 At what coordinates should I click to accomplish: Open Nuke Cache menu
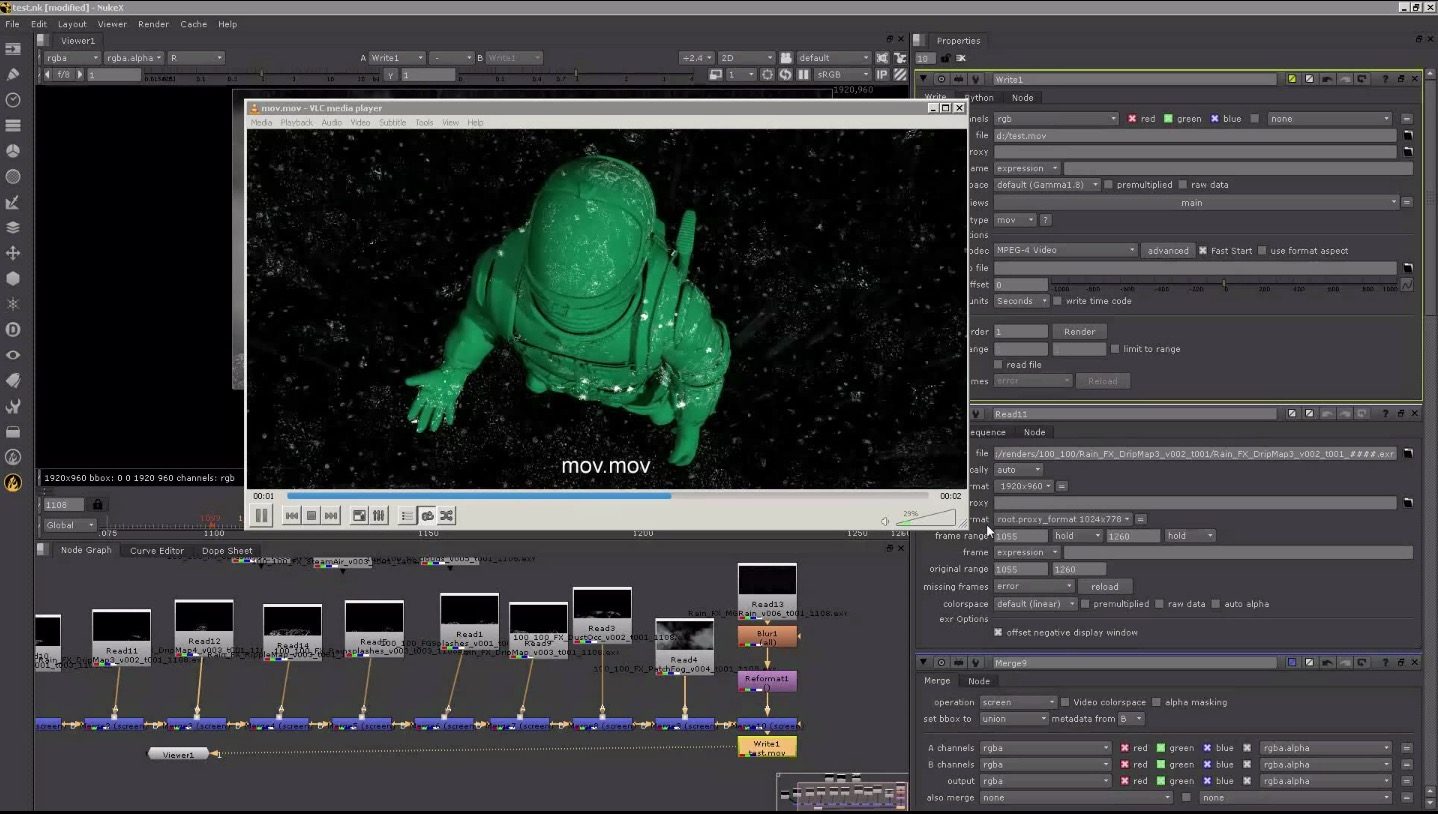[x=193, y=24]
